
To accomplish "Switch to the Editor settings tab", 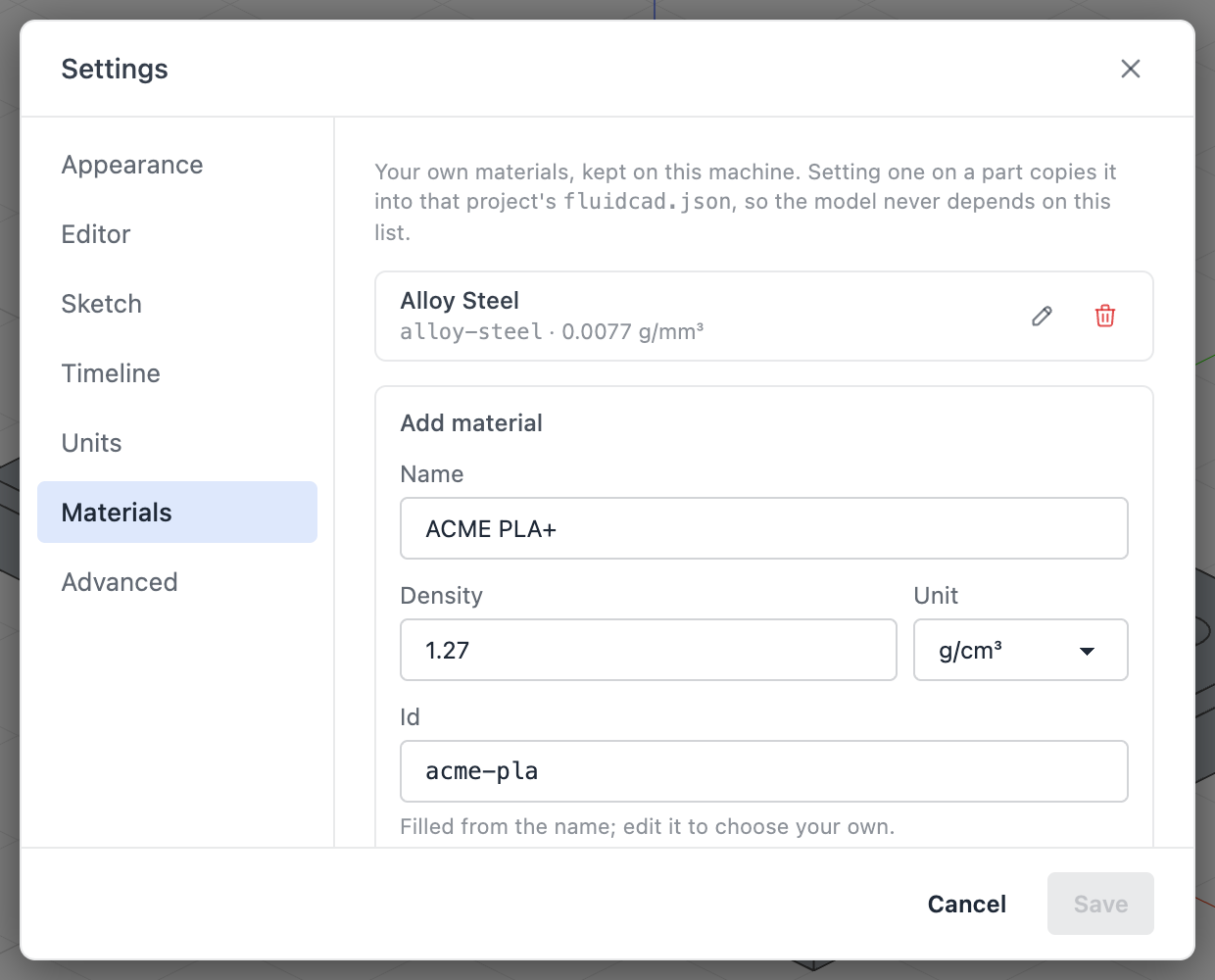I will (177, 234).
